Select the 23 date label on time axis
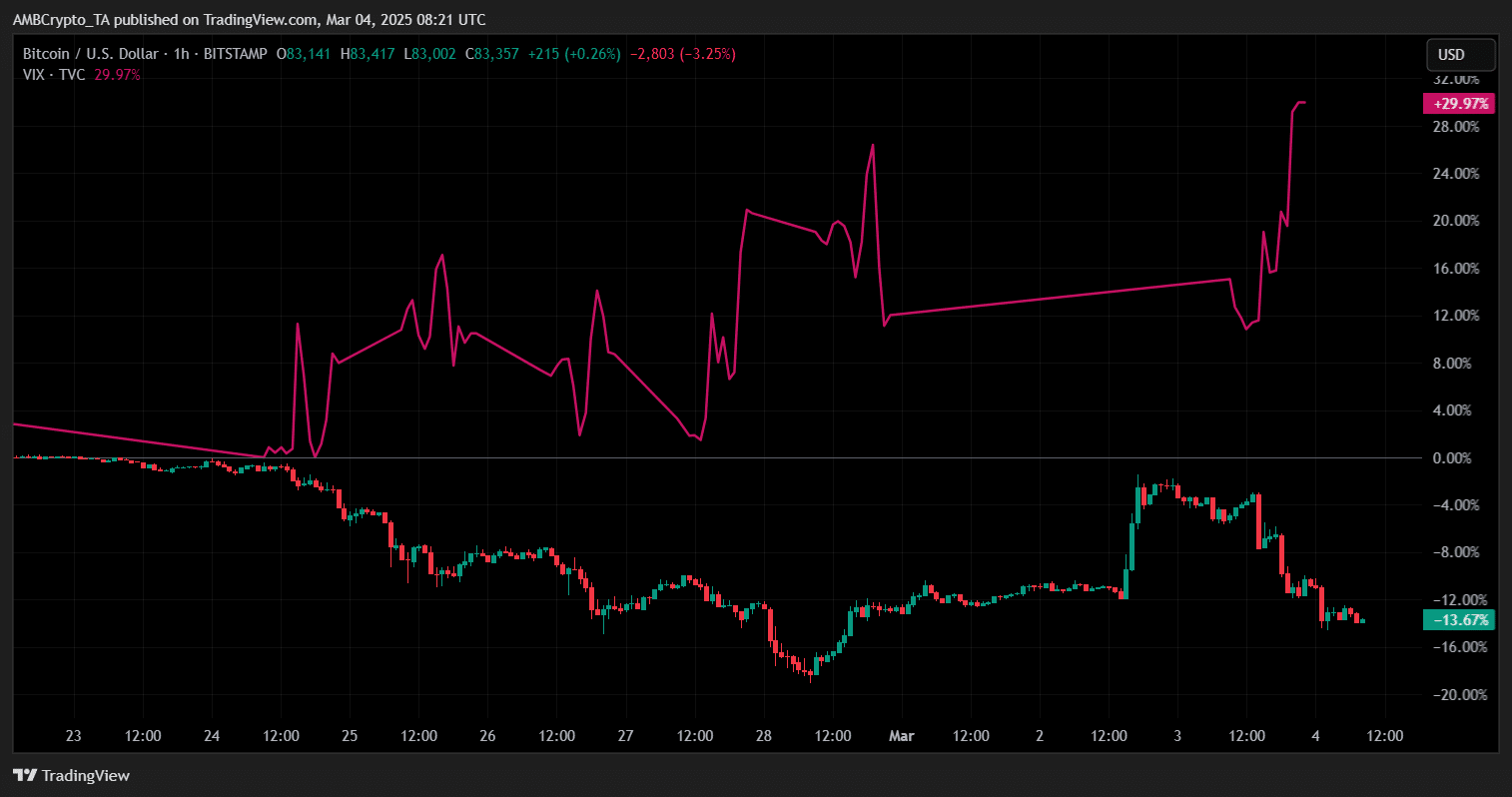Viewport: 1512px width, 797px height. click(x=73, y=736)
